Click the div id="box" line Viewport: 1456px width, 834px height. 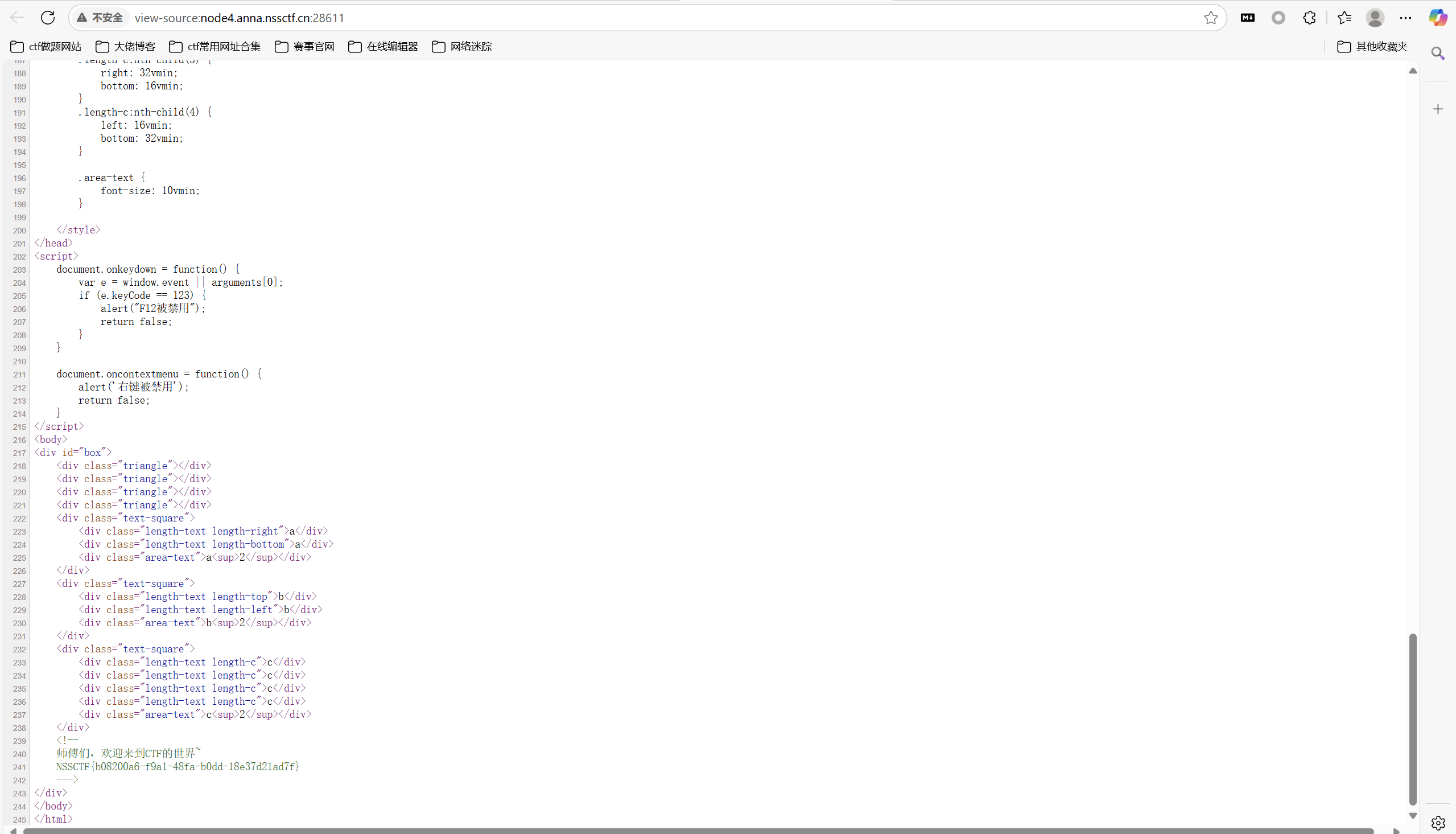73,452
